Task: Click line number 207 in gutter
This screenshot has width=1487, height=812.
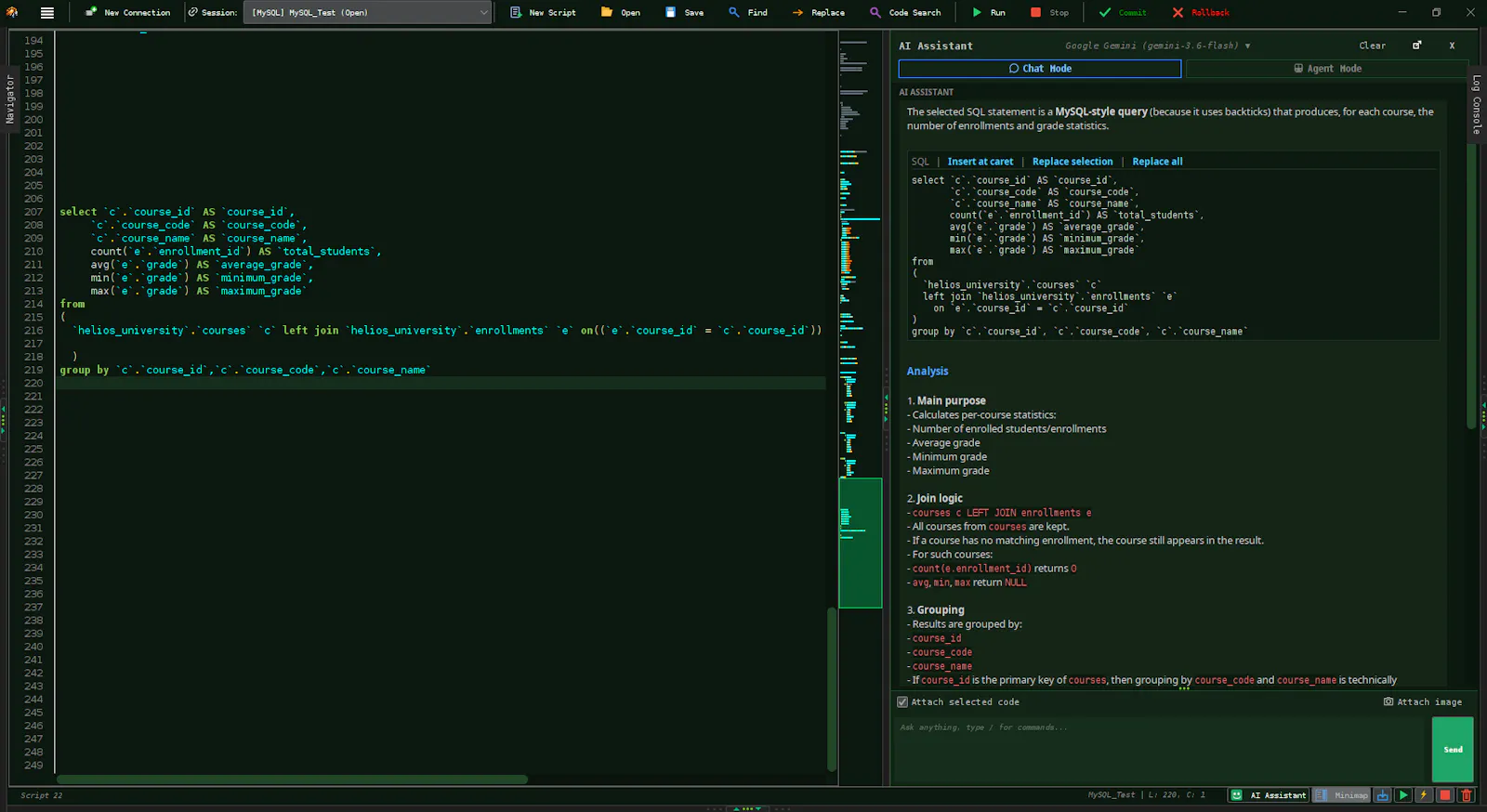Action: (33, 212)
